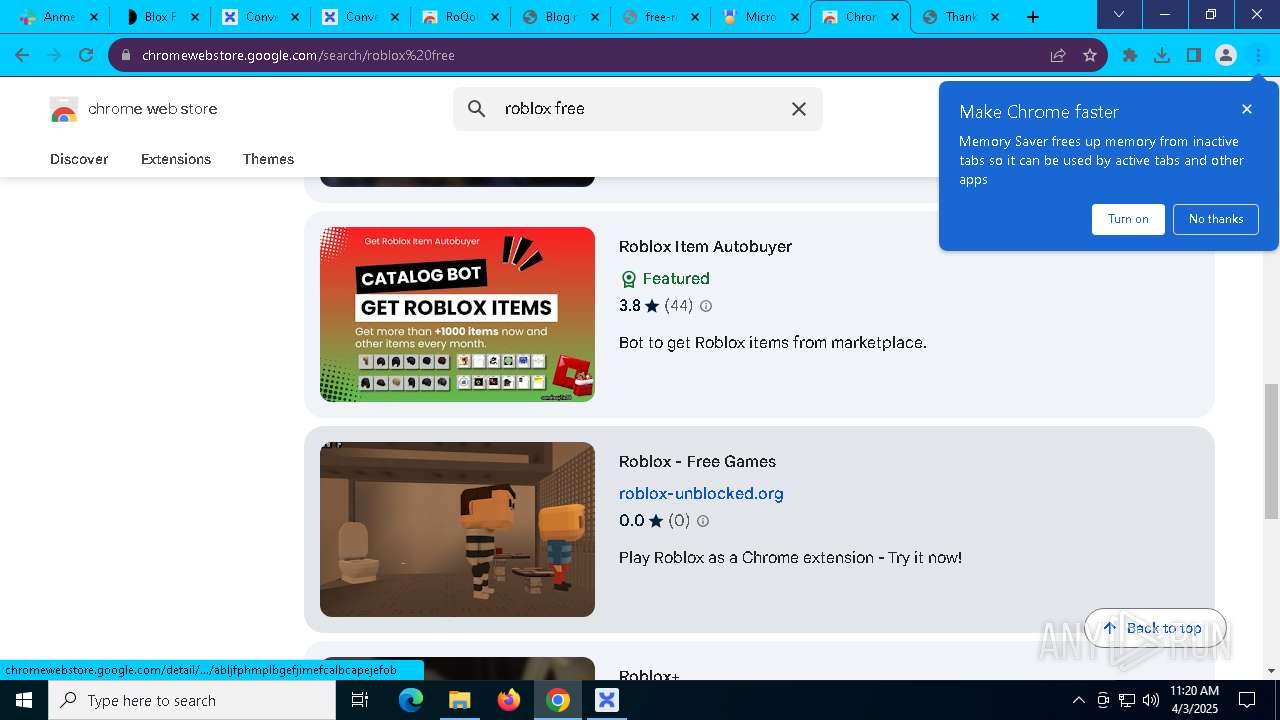Click the share page icon in address bar
Screen dimensions: 1280x720
click(x=1058, y=55)
